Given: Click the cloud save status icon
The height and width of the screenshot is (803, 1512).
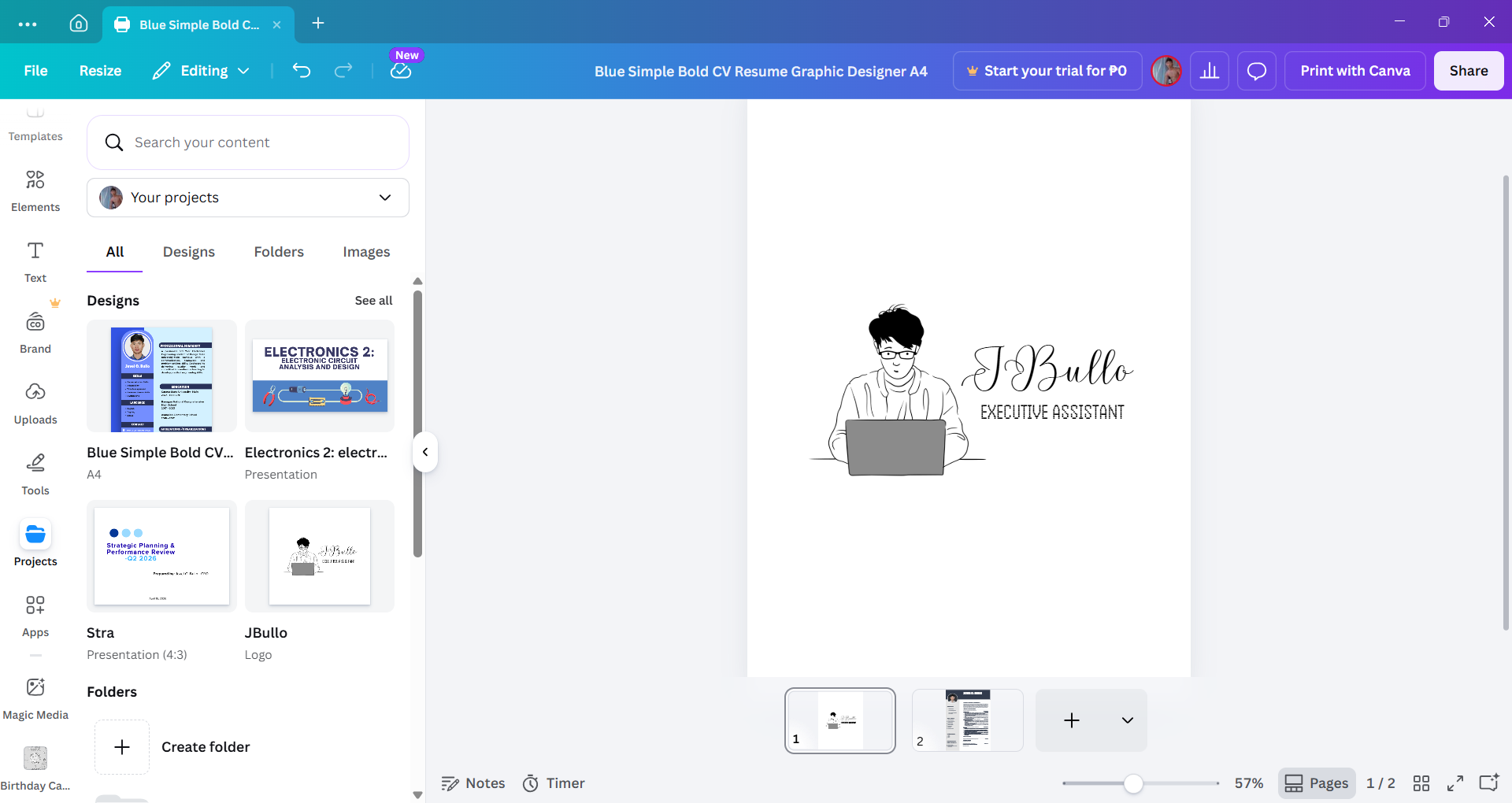Looking at the screenshot, I should pyautogui.click(x=401, y=71).
